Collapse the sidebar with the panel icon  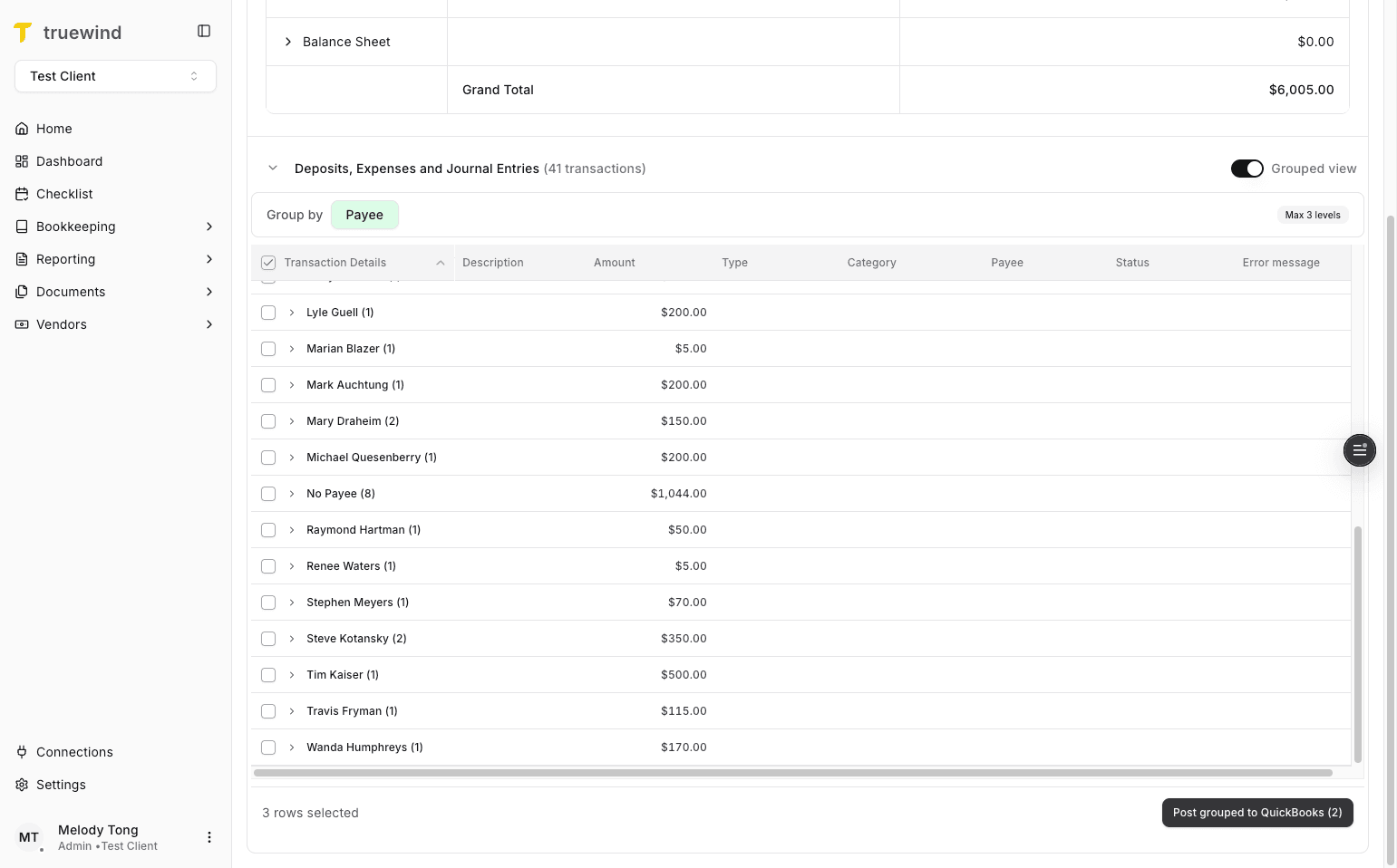click(x=203, y=30)
